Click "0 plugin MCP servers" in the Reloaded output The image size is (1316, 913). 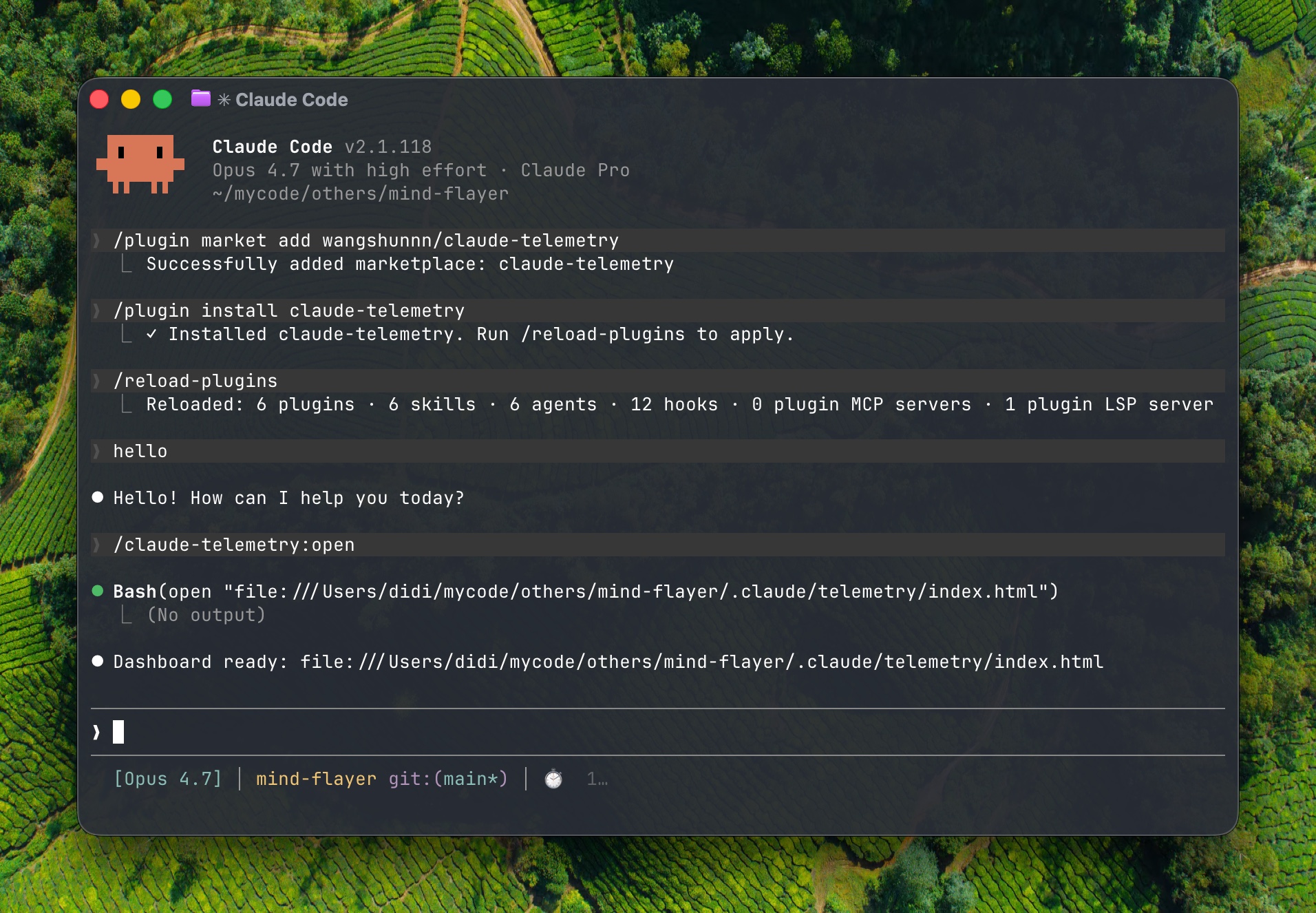[x=862, y=404]
